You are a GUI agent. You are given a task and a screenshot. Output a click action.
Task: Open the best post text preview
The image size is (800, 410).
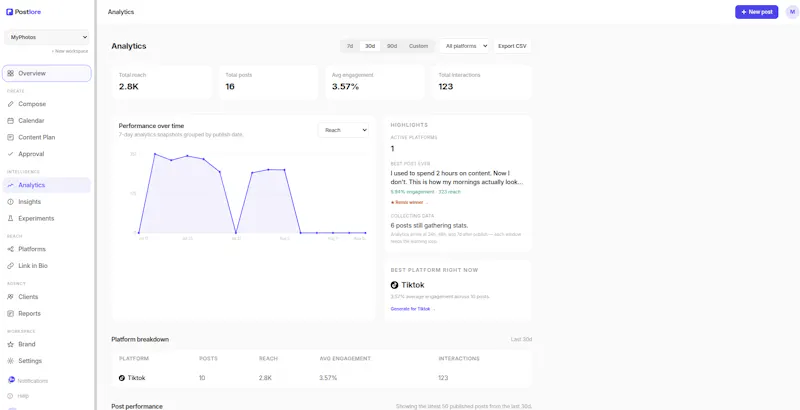point(457,177)
